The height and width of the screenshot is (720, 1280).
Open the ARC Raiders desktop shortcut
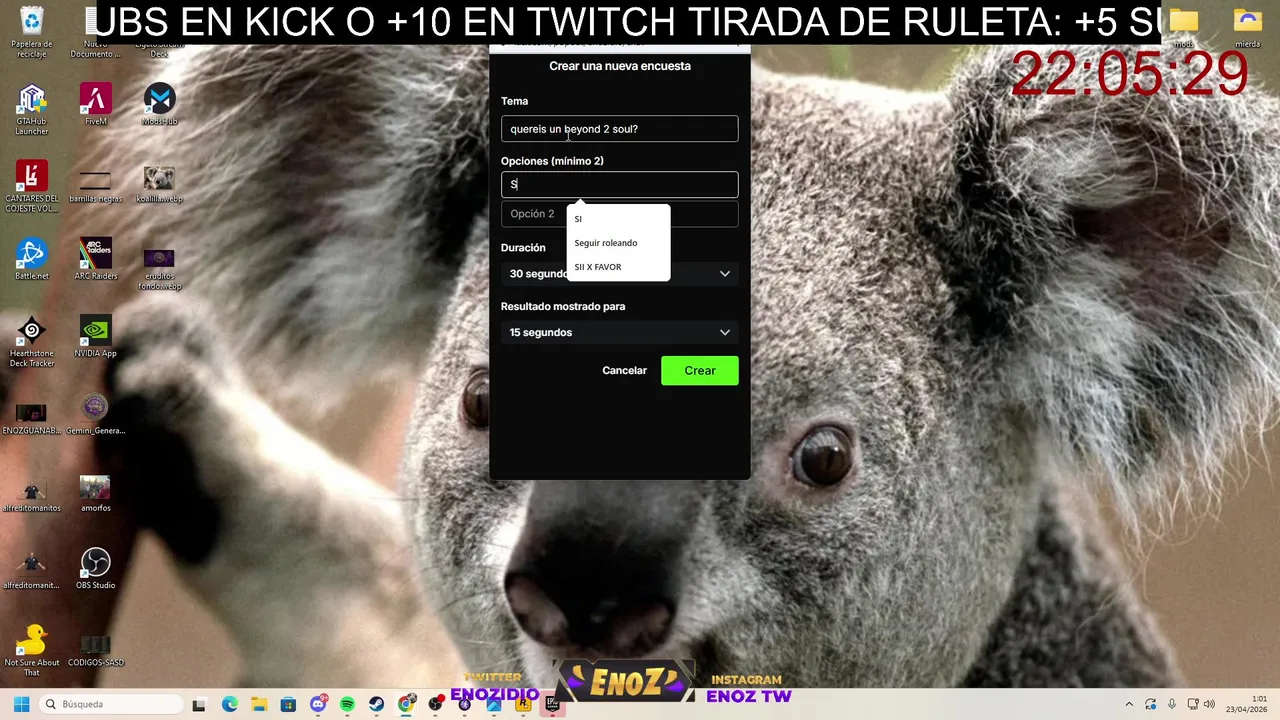click(95, 260)
